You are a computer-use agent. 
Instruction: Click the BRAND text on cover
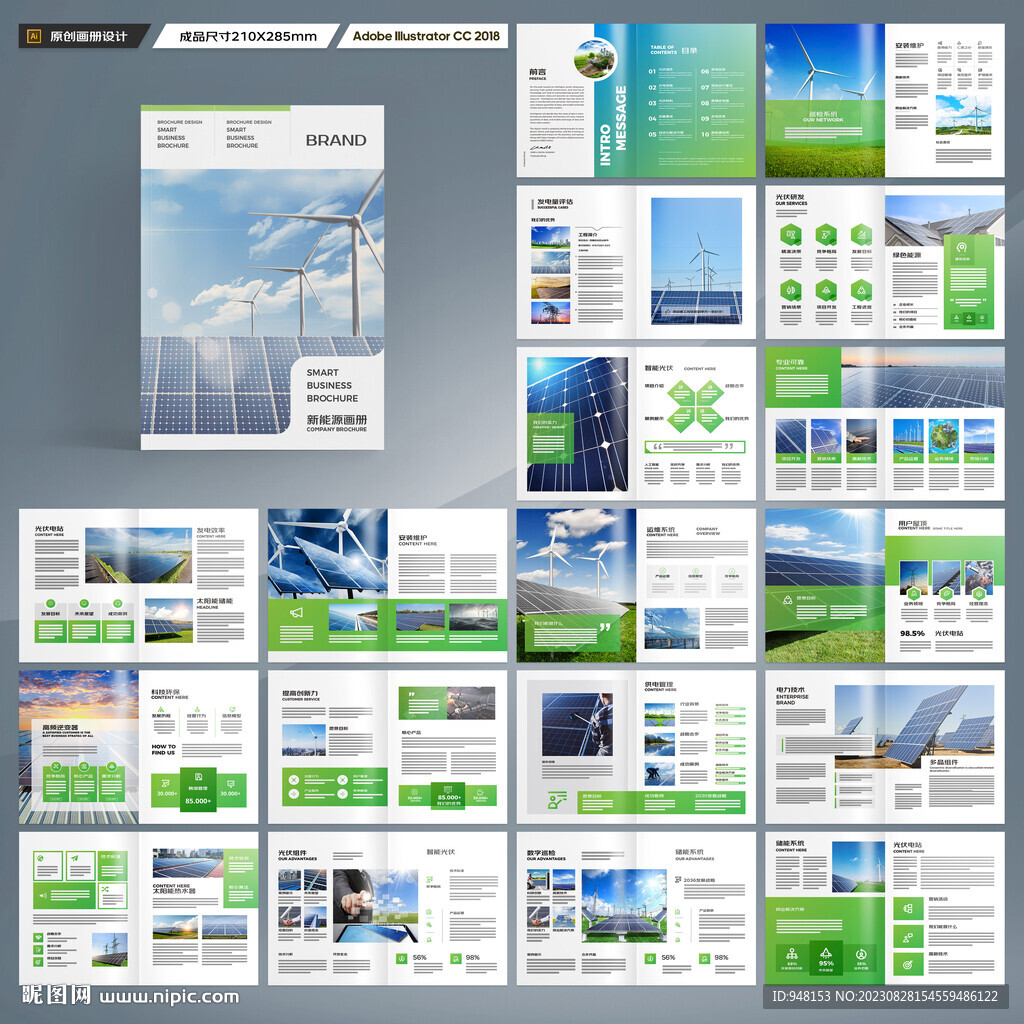tap(336, 140)
